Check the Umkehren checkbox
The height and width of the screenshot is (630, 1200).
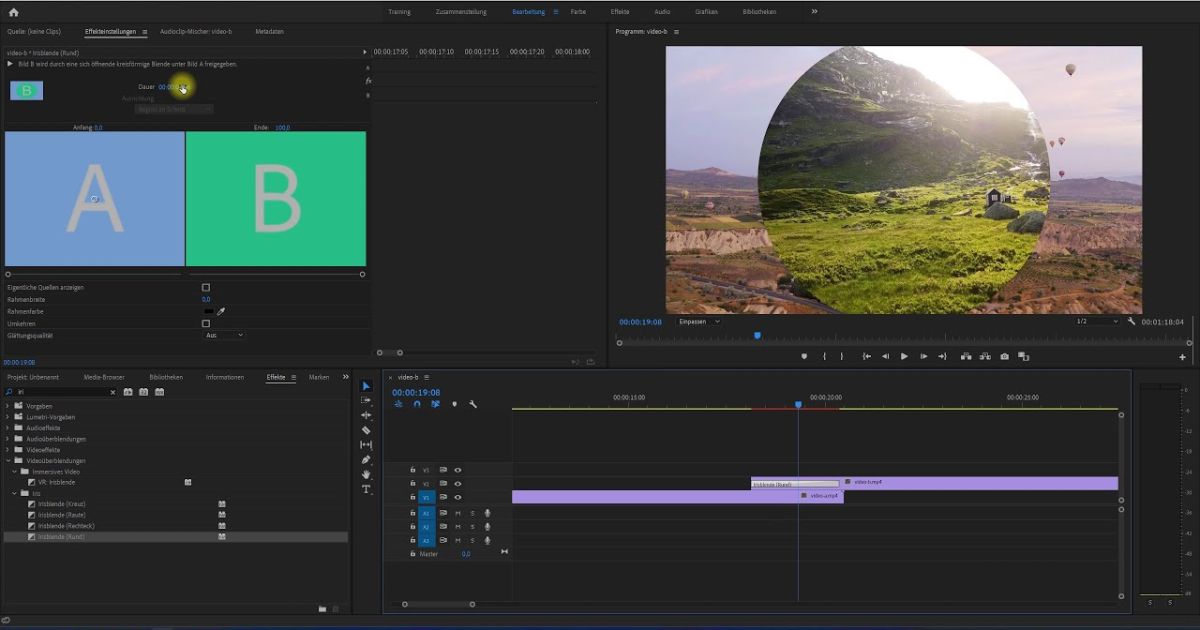[206, 324]
